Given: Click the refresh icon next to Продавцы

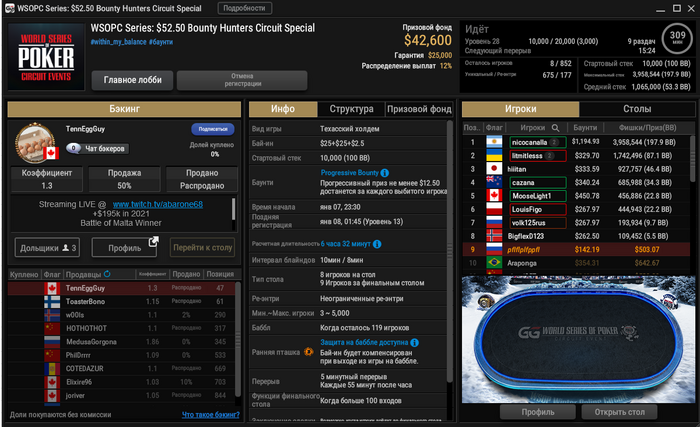Looking at the screenshot, I should tap(107, 274).
